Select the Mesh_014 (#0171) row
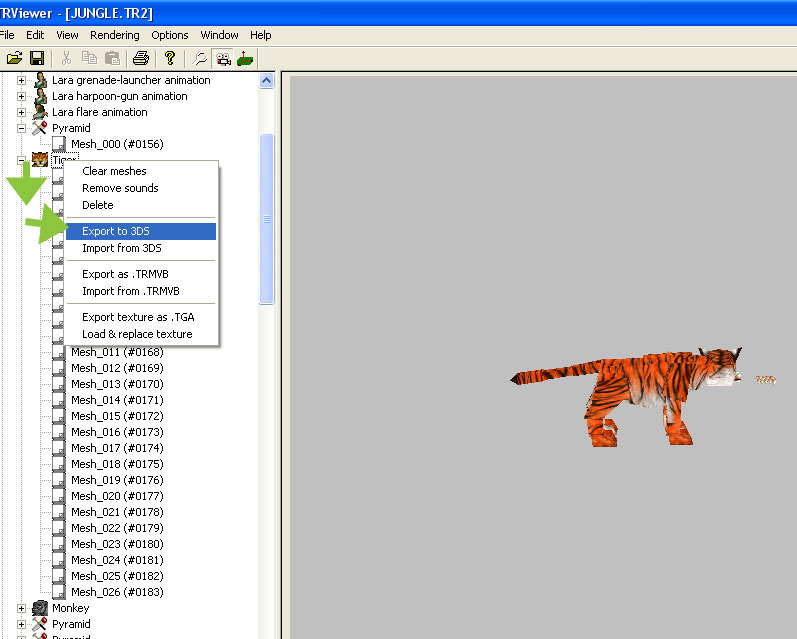This screenshot has height=639, width=797. point(117,400)
